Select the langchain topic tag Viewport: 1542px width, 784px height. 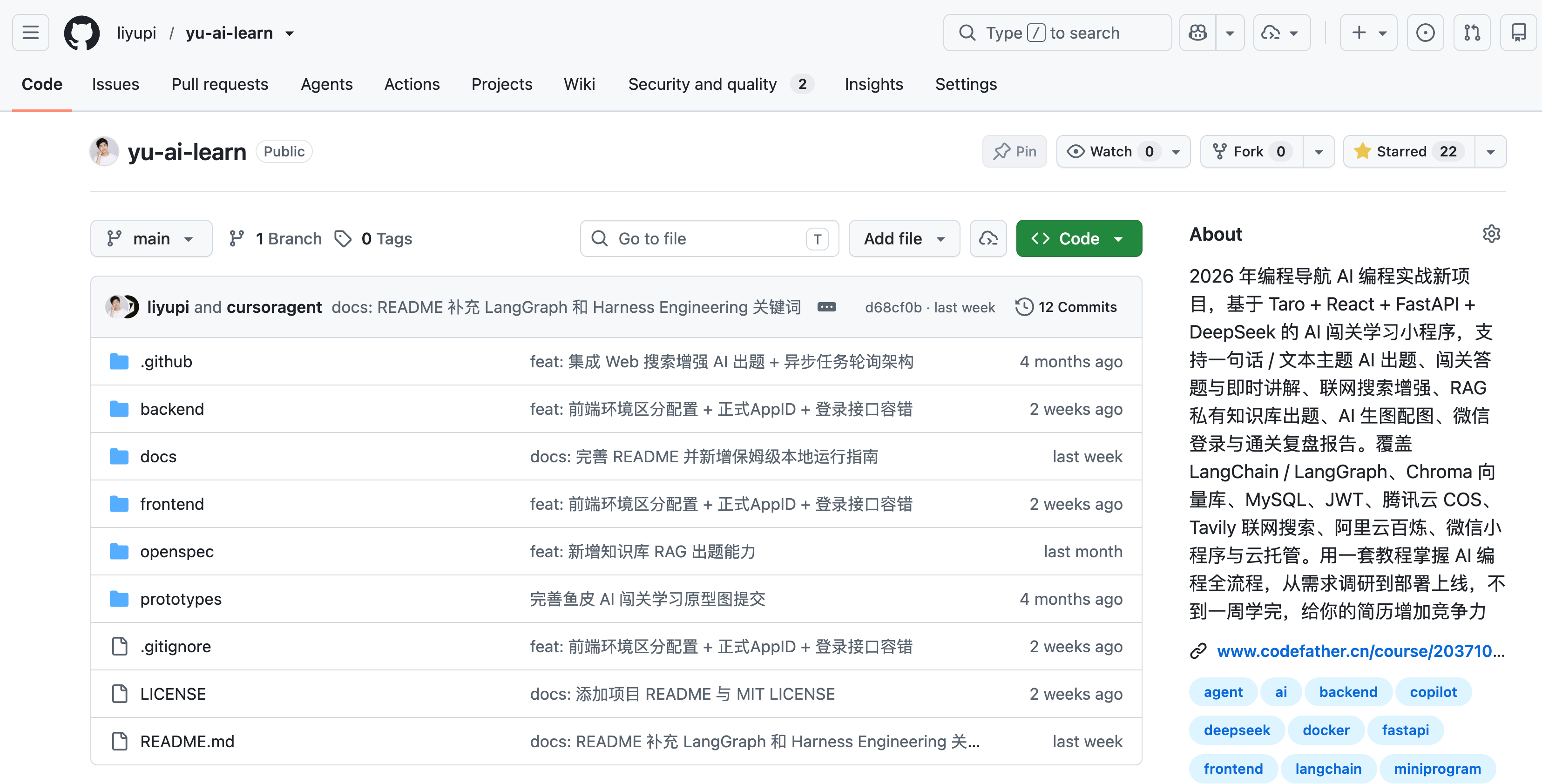[1328, 769]
